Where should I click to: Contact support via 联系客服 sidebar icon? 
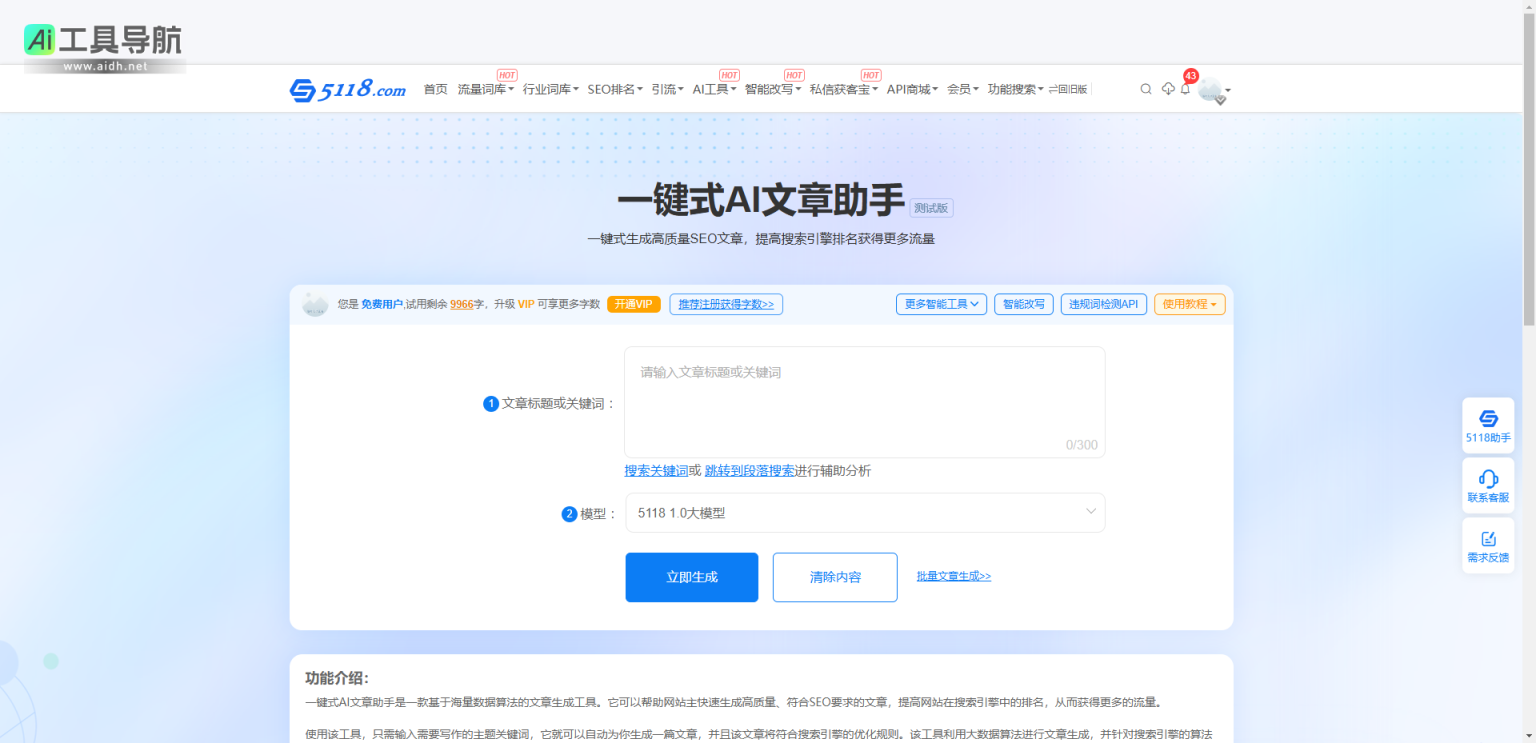1488,485
